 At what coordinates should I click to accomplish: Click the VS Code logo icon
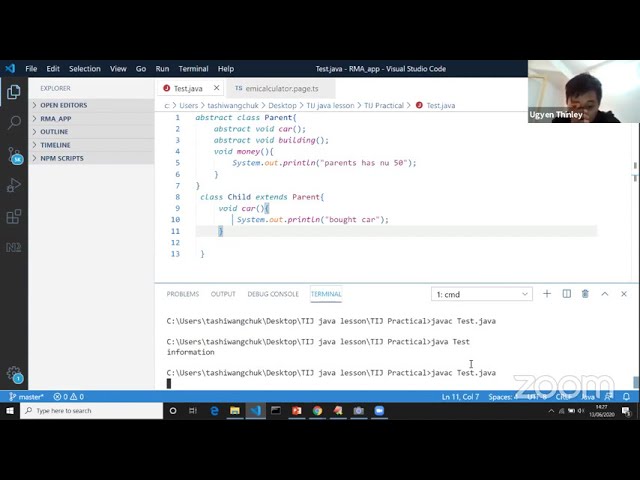[10, 68]
